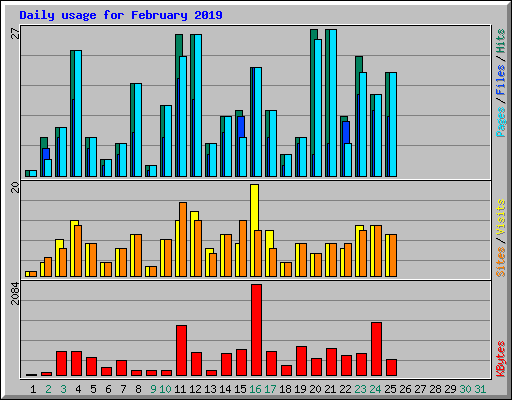The height and width of the screenshot is (400, 512).
Task: Click the 'Visits' legend label
Action: (x=500, y=217)
